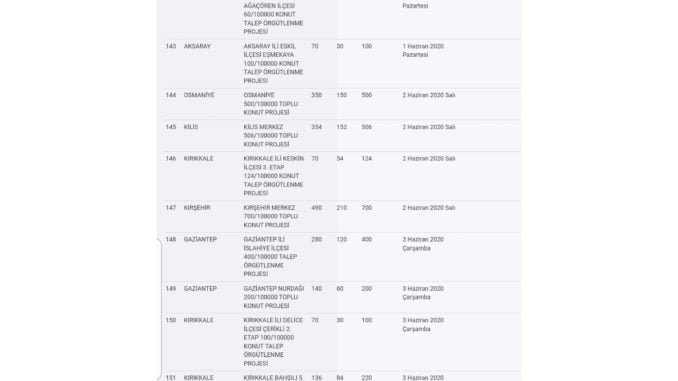The image size is (678, 381).
Task: Select GAZİANTEP NURDAĞI 200/100000 project text
Action: [x=274, y=297]
